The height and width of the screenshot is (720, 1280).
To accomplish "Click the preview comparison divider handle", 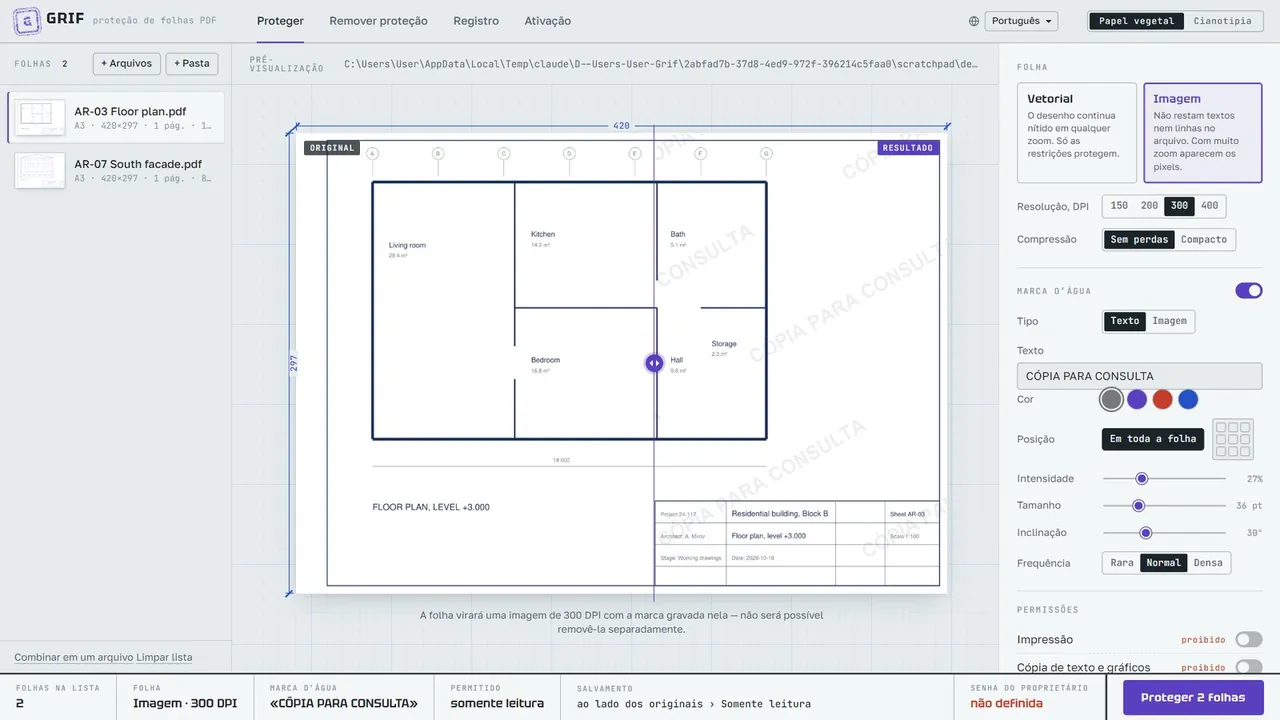I will coord(653,363).
